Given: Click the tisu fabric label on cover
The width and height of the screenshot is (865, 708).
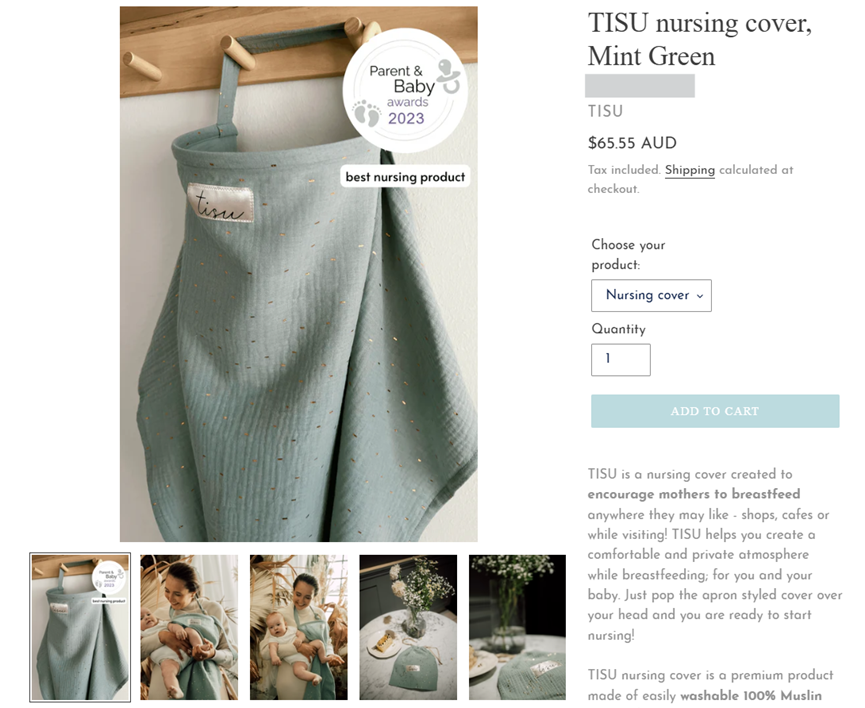Looking at the screenshot, I should 221,203.
